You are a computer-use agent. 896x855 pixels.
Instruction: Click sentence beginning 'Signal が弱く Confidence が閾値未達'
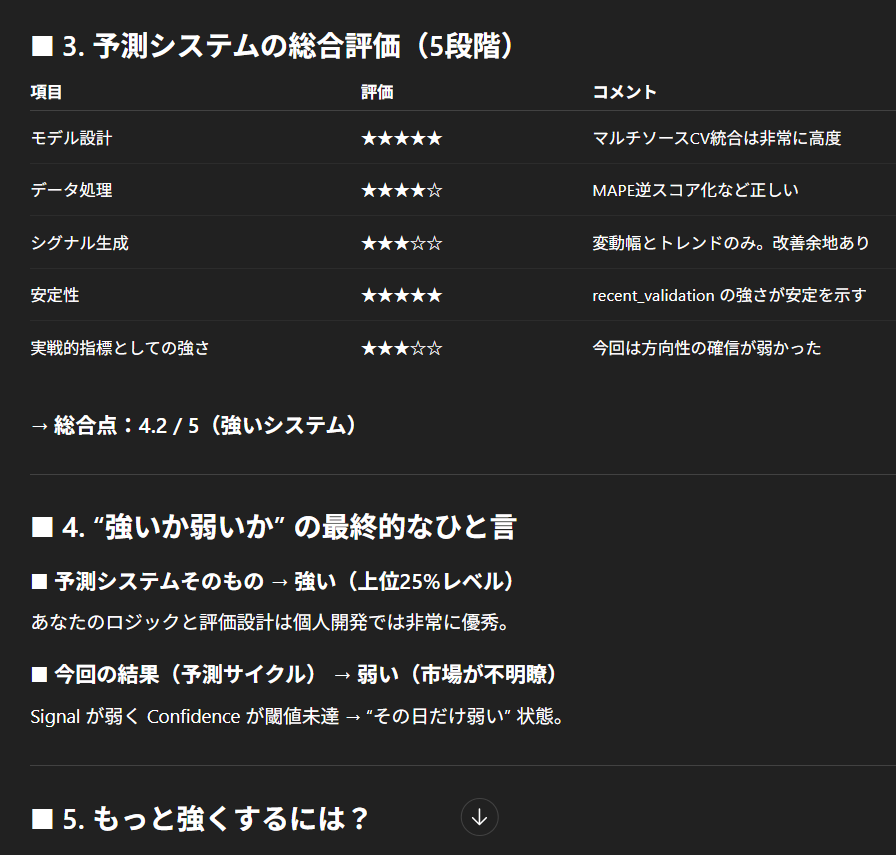pyautogui.click(x=298, y=716)
